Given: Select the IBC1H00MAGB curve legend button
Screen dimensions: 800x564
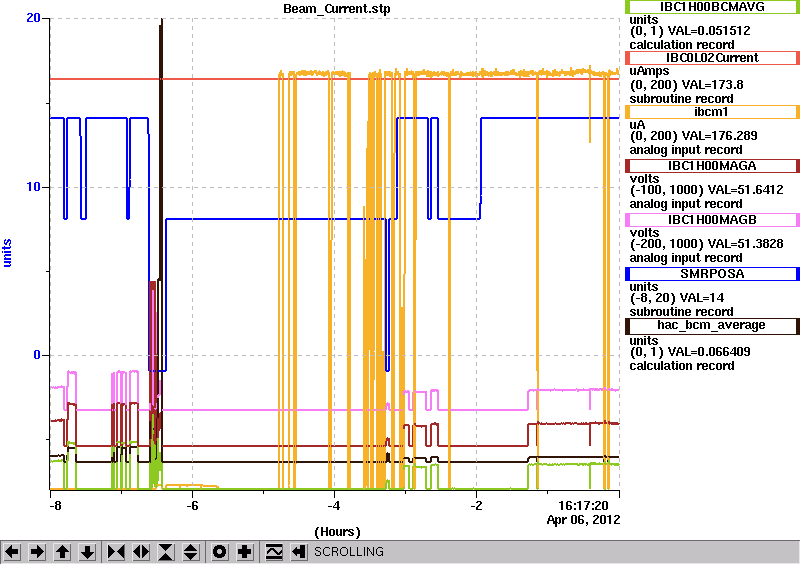Looking at the screenshot, I should [712, 220].
